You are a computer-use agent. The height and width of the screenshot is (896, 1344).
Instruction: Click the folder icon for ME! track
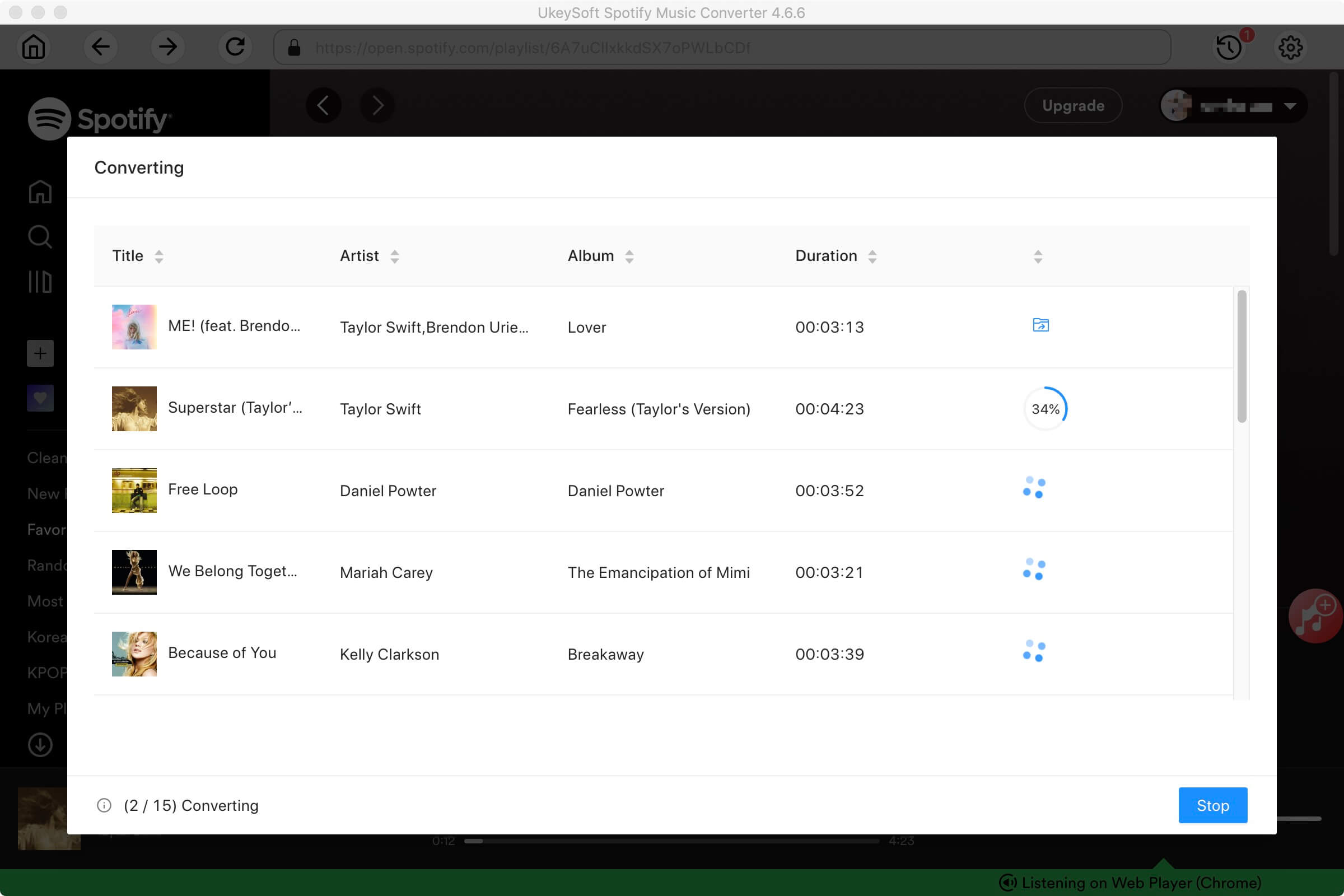(1041, 325)
